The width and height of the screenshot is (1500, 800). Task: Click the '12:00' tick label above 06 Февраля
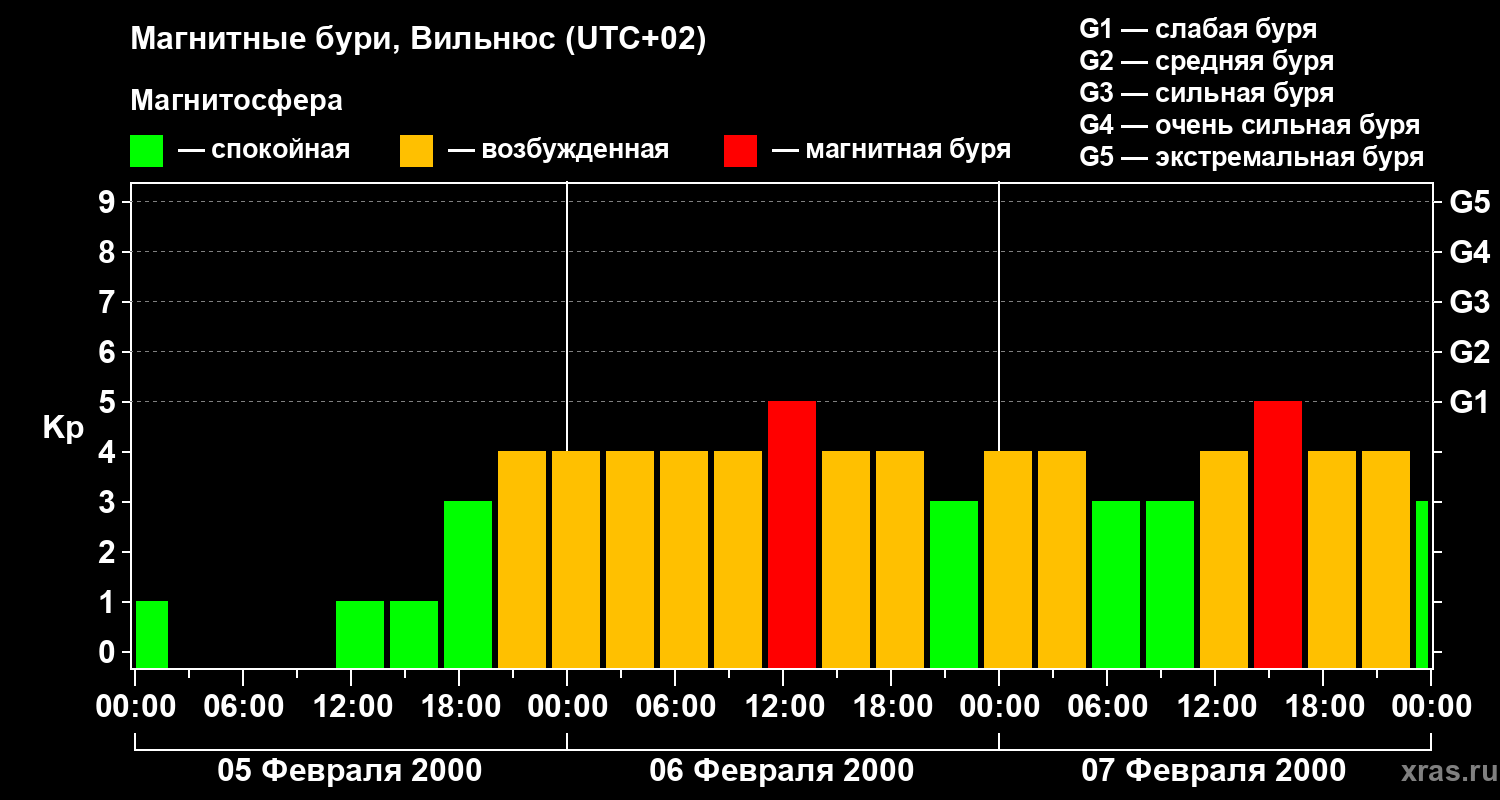pos(783,707)
